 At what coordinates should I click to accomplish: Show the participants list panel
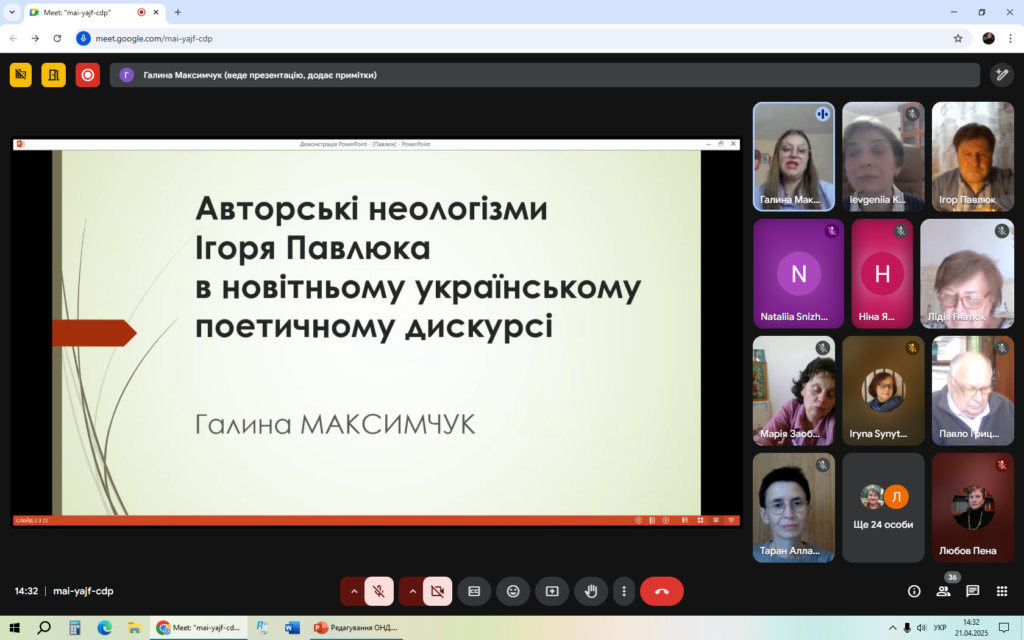tap(943, 591)
